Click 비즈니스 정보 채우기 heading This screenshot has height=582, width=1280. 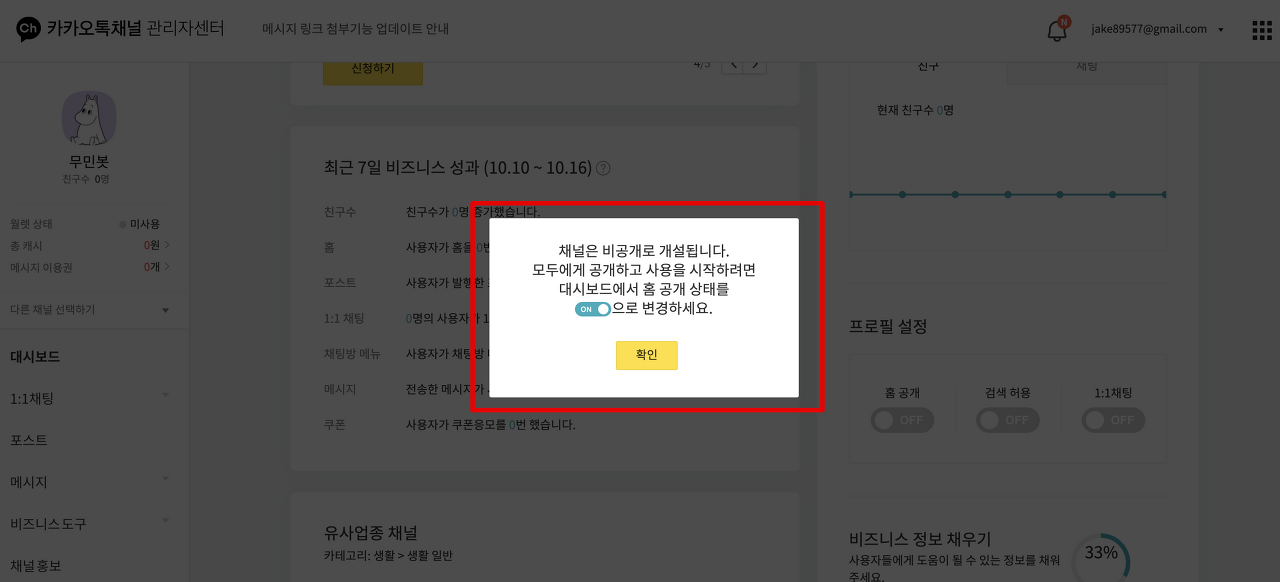920,540
